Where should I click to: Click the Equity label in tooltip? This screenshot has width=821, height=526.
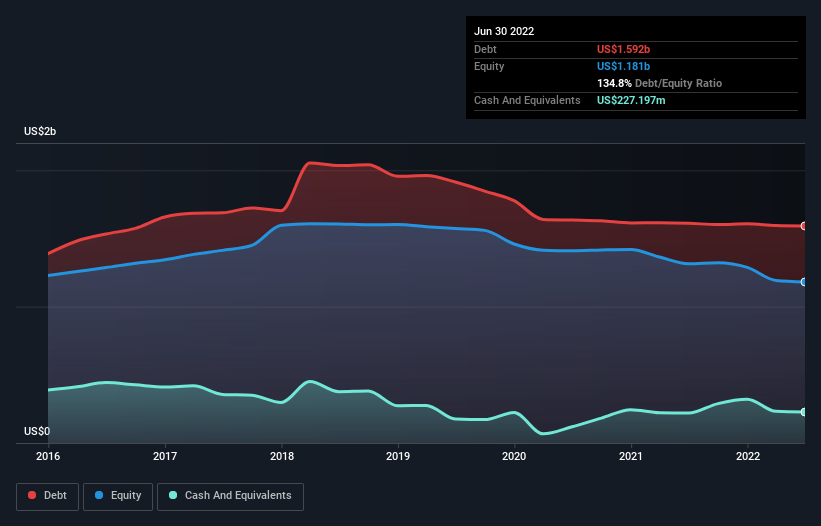tap(489, 66)
